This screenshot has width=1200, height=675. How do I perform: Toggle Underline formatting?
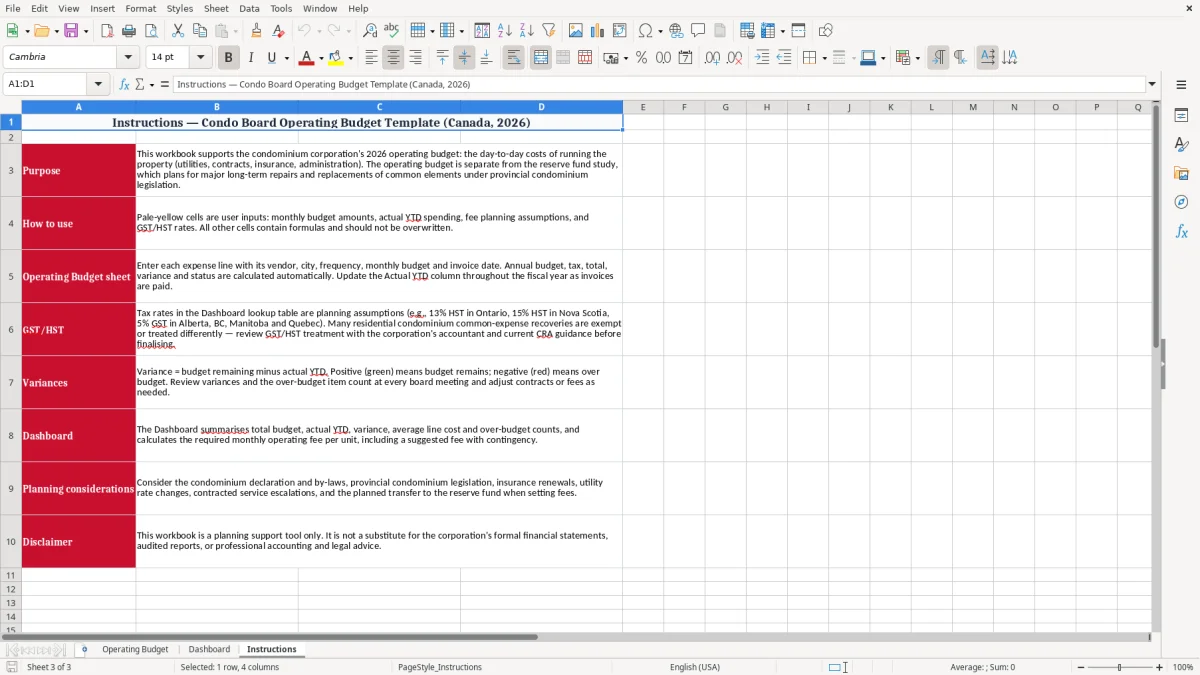pyautogui.click(x=272, y=58)
